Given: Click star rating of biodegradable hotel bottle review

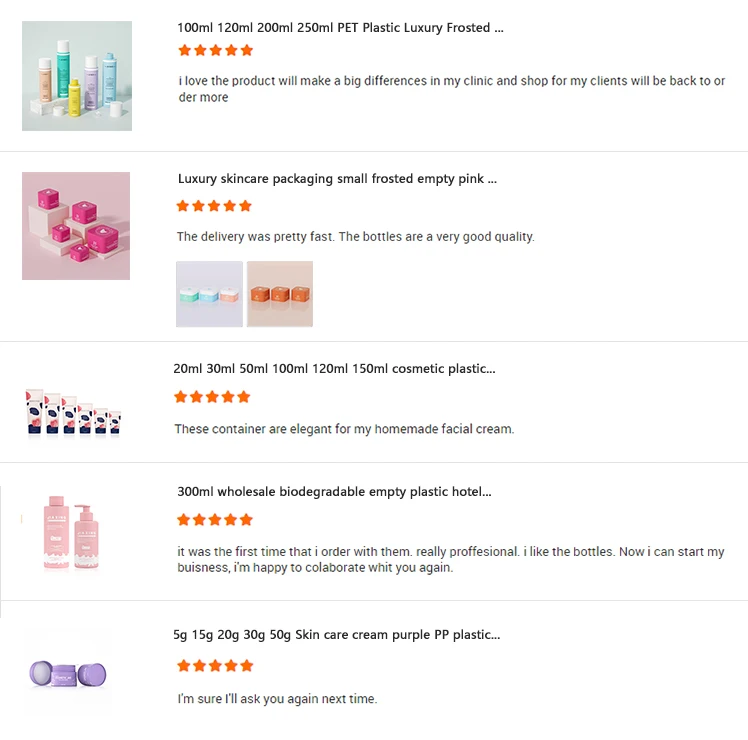Looking at the screenshot, I should [x=215, y=520].
